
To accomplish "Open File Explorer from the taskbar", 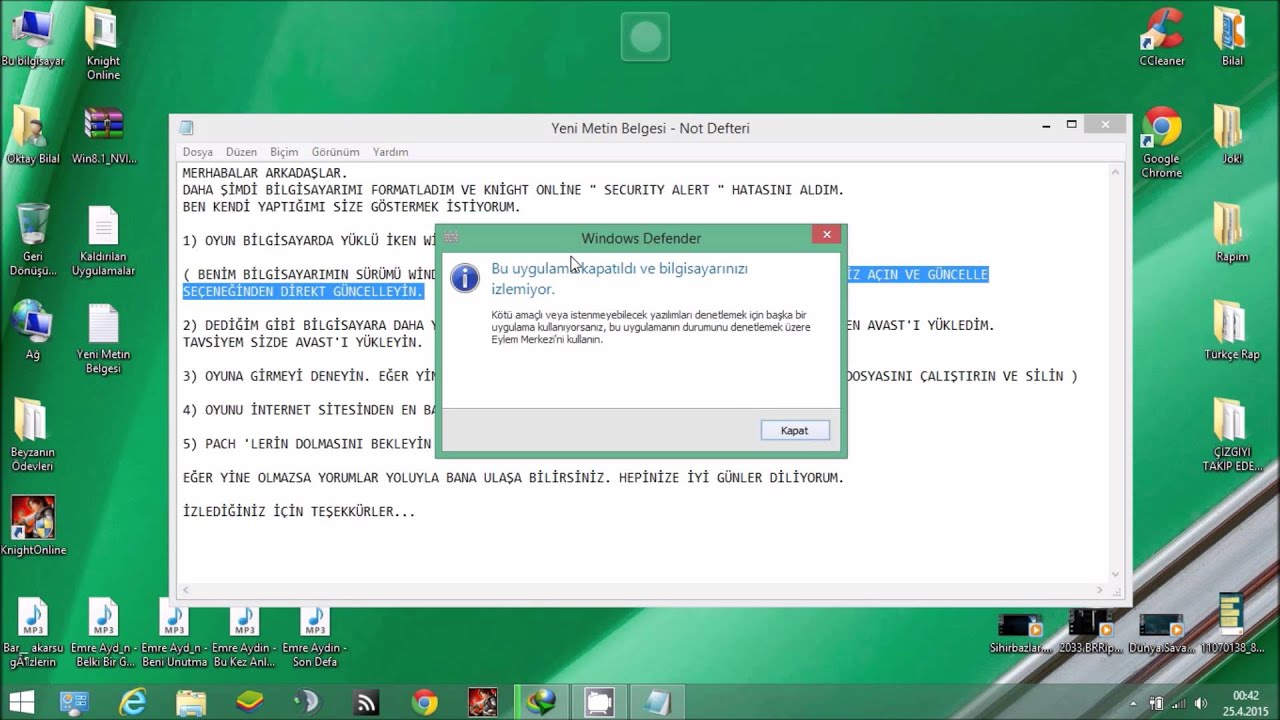I will pyautogui.click(x=191, y=702).
